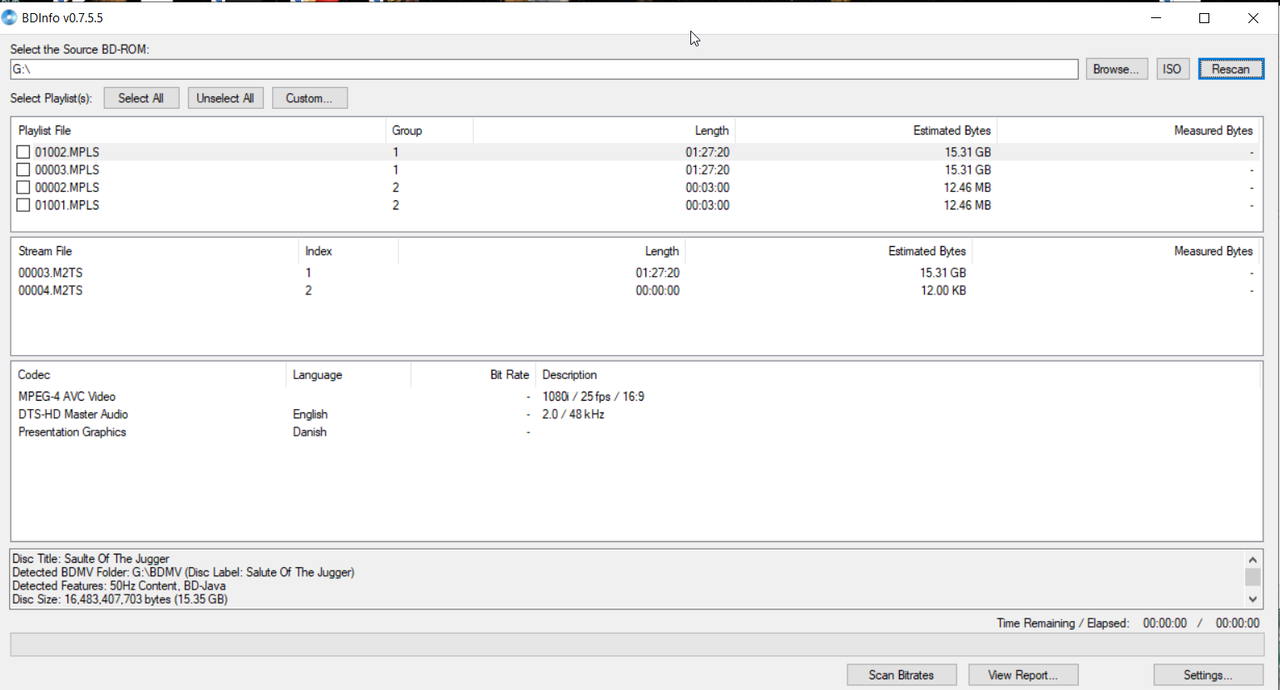Sort by Playlist File column header

[198, 131]
